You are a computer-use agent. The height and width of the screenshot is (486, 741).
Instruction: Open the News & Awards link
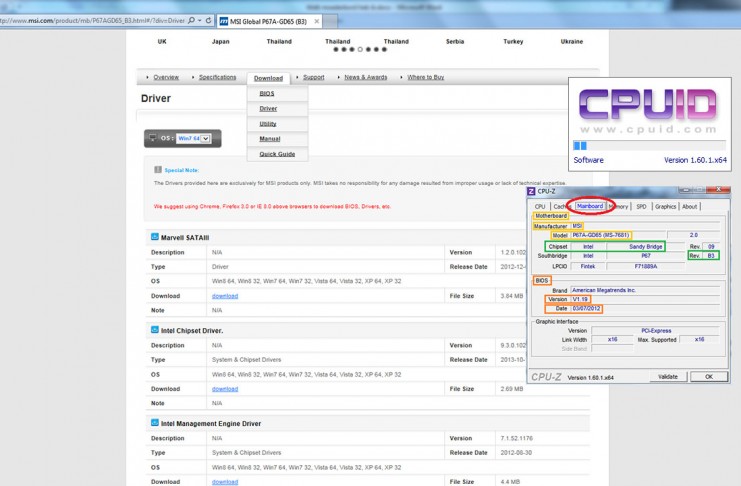tap(366, 77)
